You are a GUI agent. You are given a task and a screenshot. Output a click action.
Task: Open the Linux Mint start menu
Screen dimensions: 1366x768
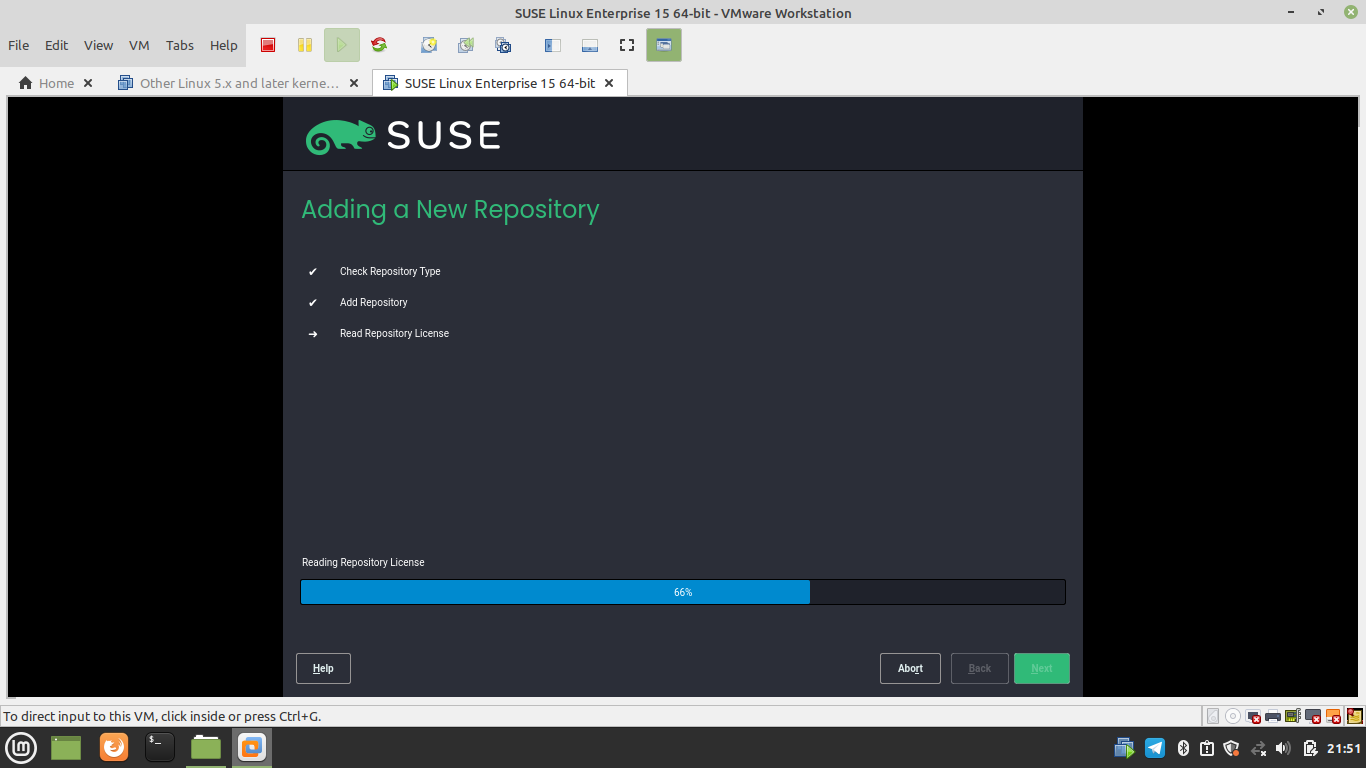pyautogui.click(x=21, y=747)
